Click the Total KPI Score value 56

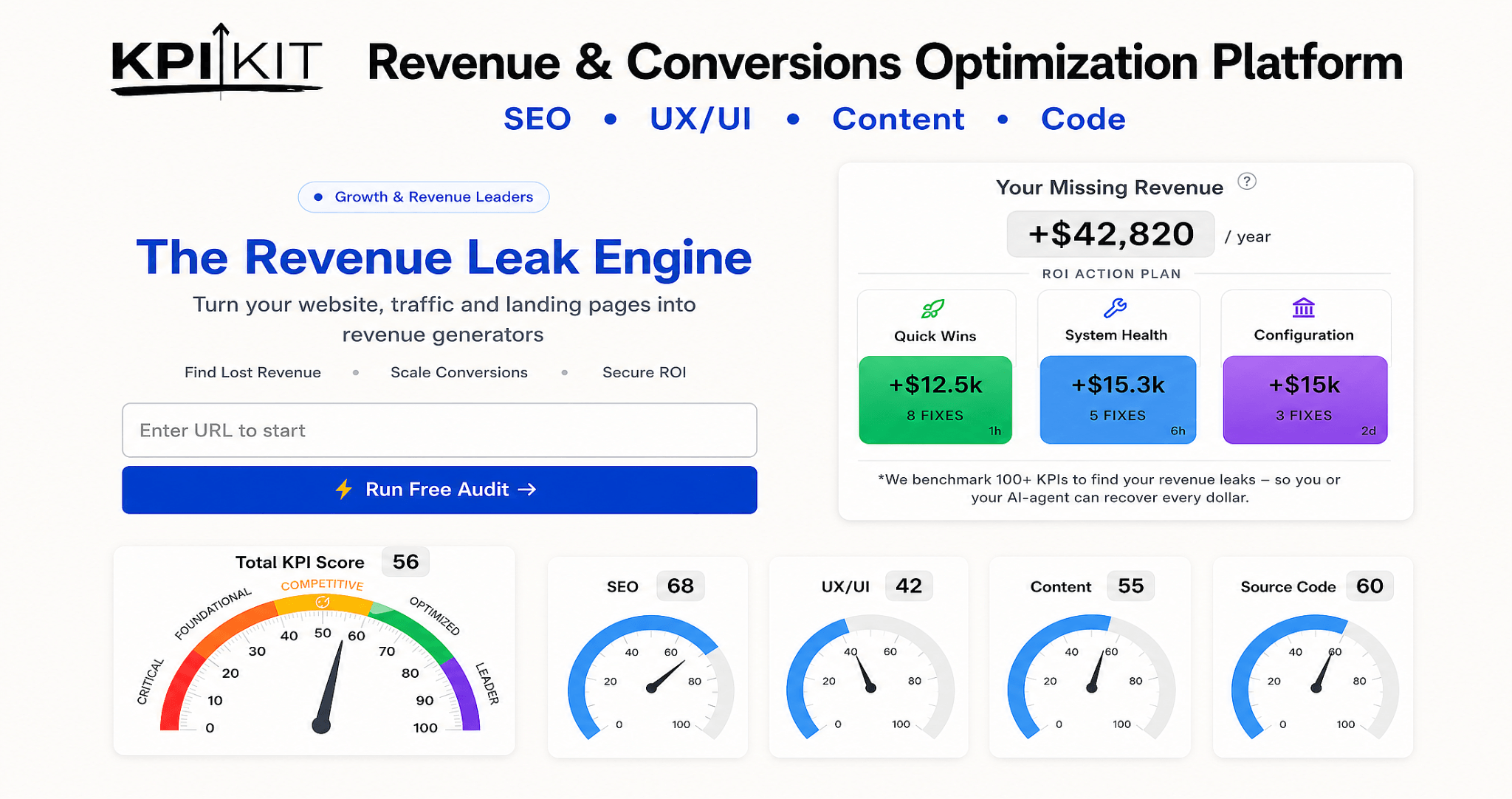pos(405,562)
